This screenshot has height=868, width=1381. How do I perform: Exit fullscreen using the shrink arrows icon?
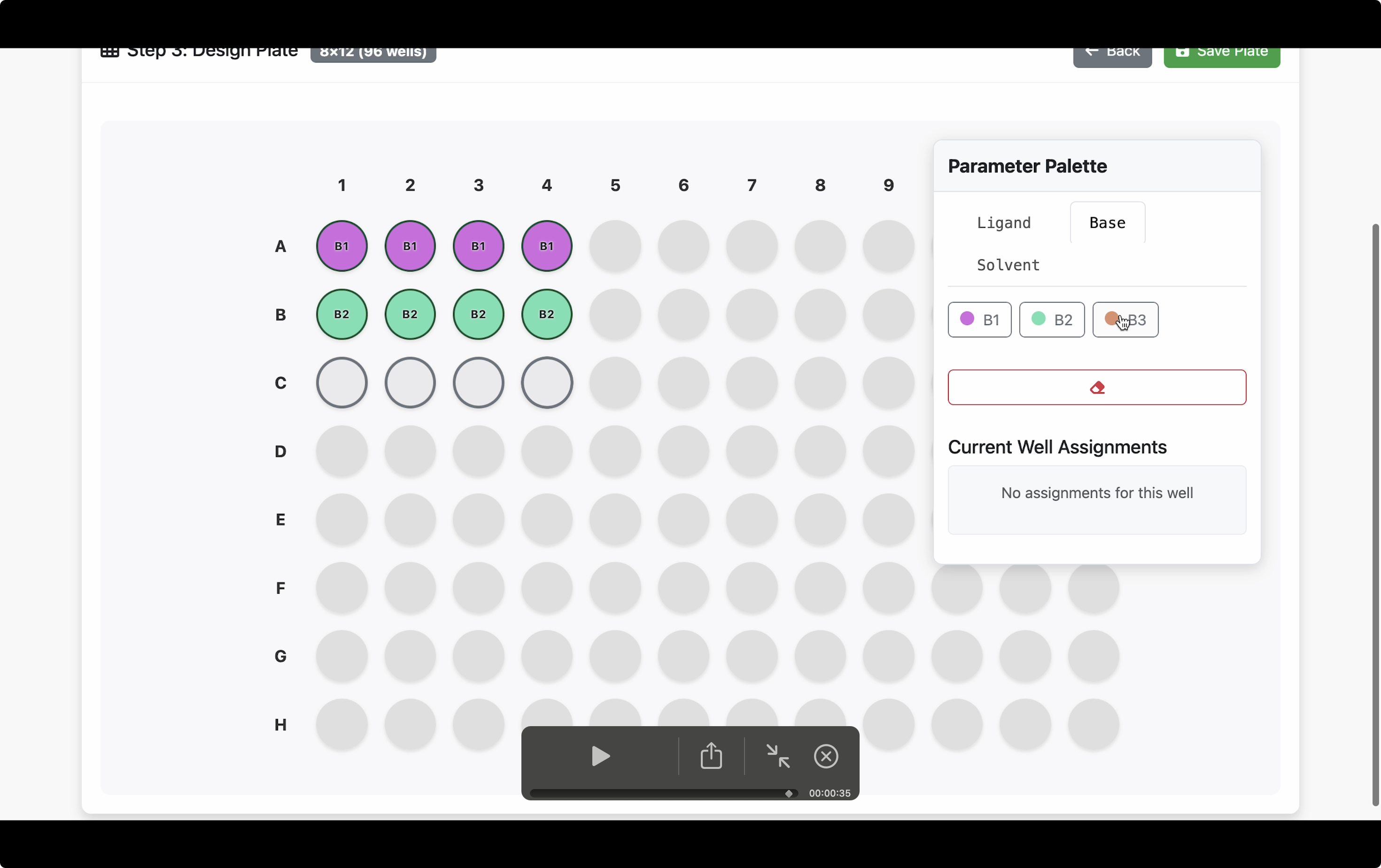tap(778, 756)
